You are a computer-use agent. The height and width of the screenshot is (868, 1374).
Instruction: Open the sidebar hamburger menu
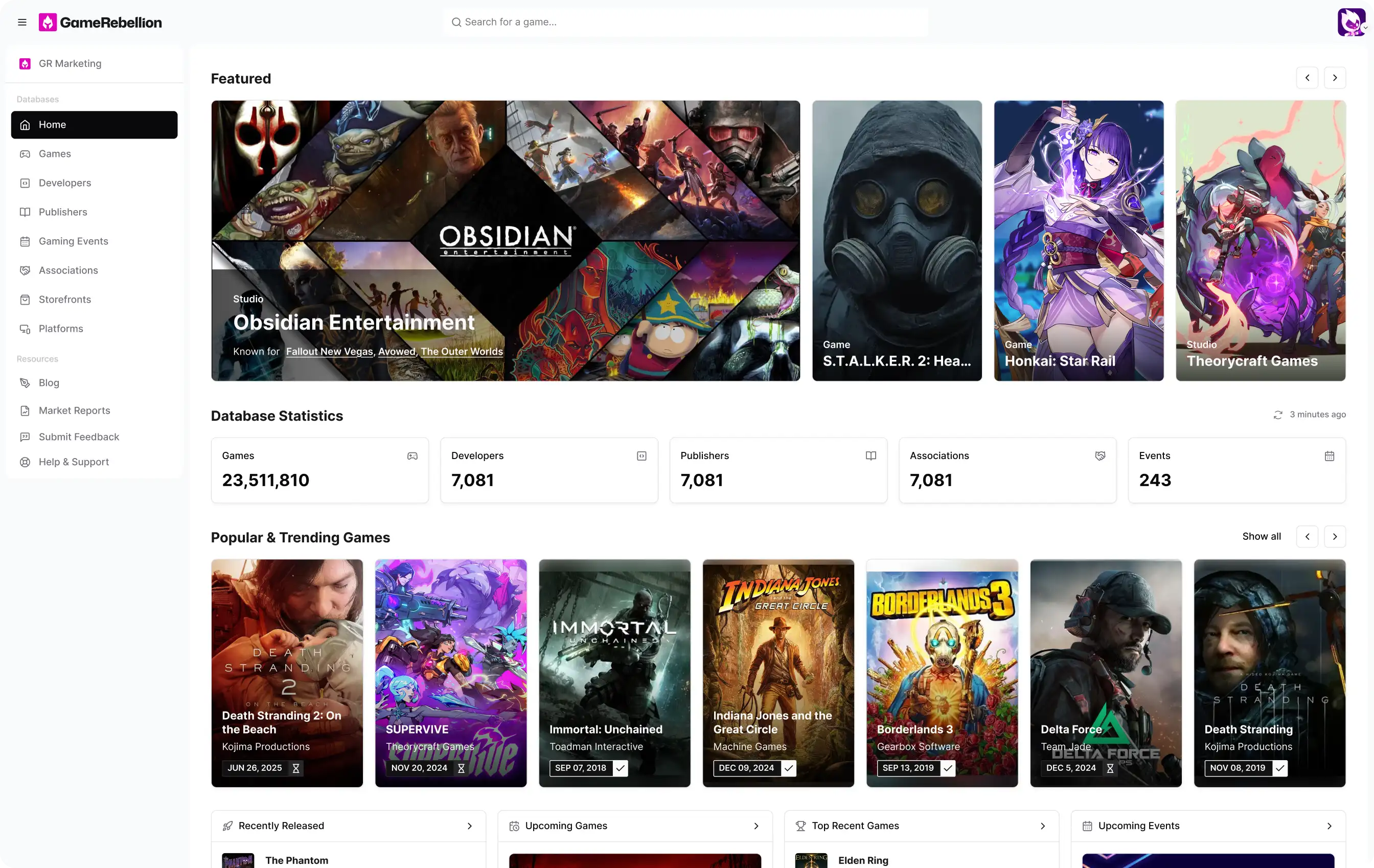point(22,22)
